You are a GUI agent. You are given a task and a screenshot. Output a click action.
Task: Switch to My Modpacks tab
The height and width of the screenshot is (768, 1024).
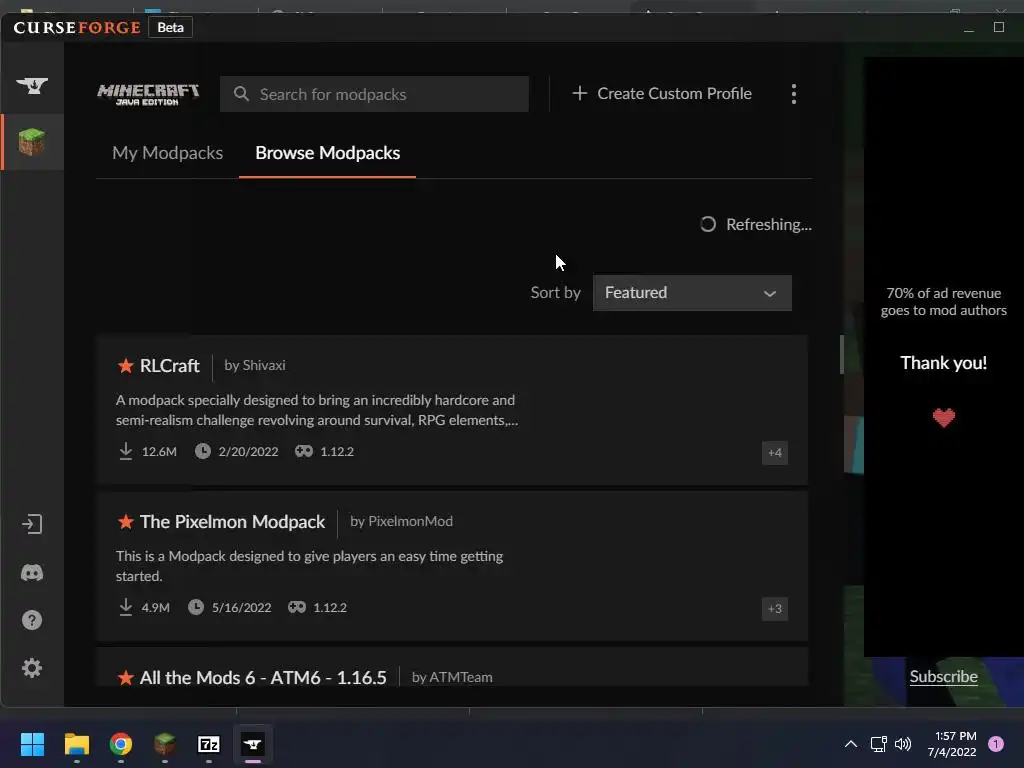(x=167, y=153)
